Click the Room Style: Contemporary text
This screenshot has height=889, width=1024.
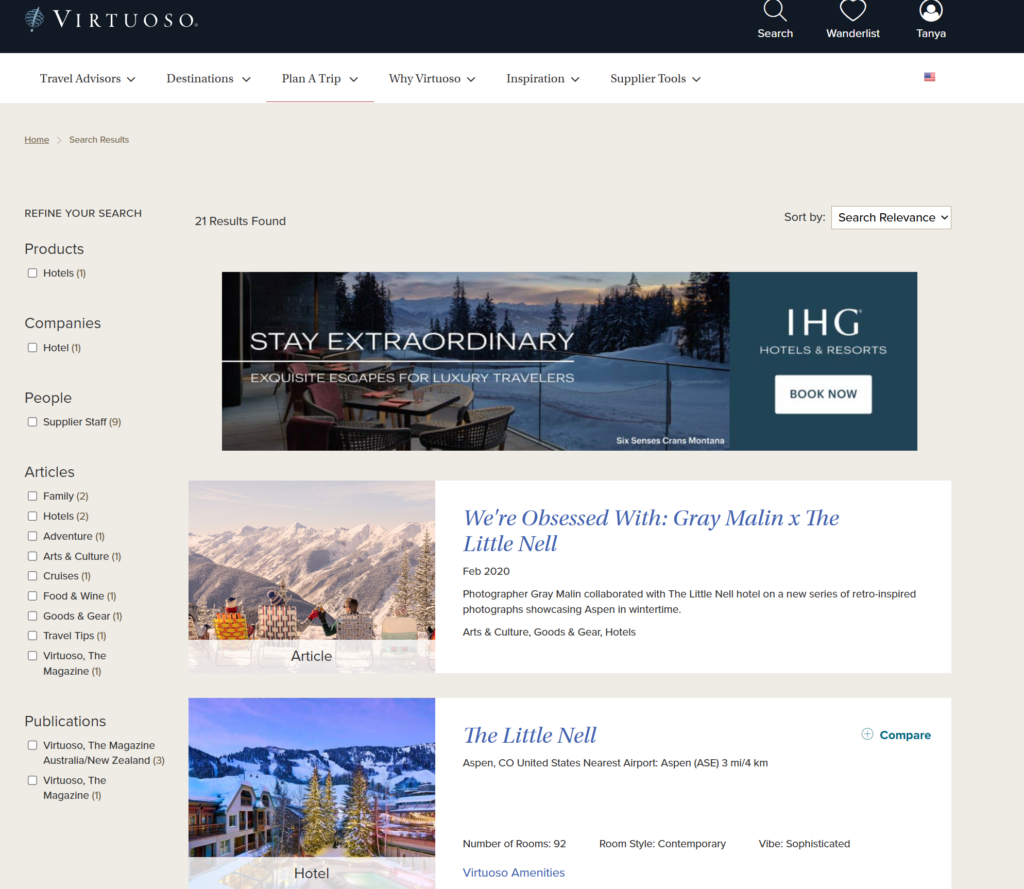pyautogui.click(x=662, y=844)
